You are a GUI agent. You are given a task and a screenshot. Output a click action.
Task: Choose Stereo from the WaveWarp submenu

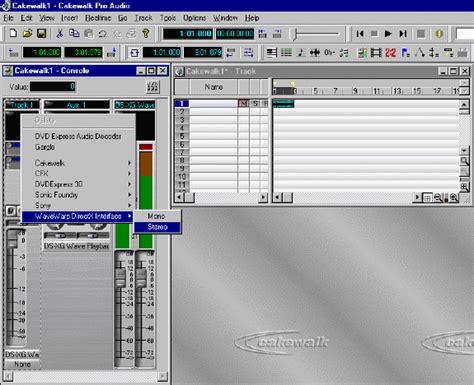click(x=157, y=227)
